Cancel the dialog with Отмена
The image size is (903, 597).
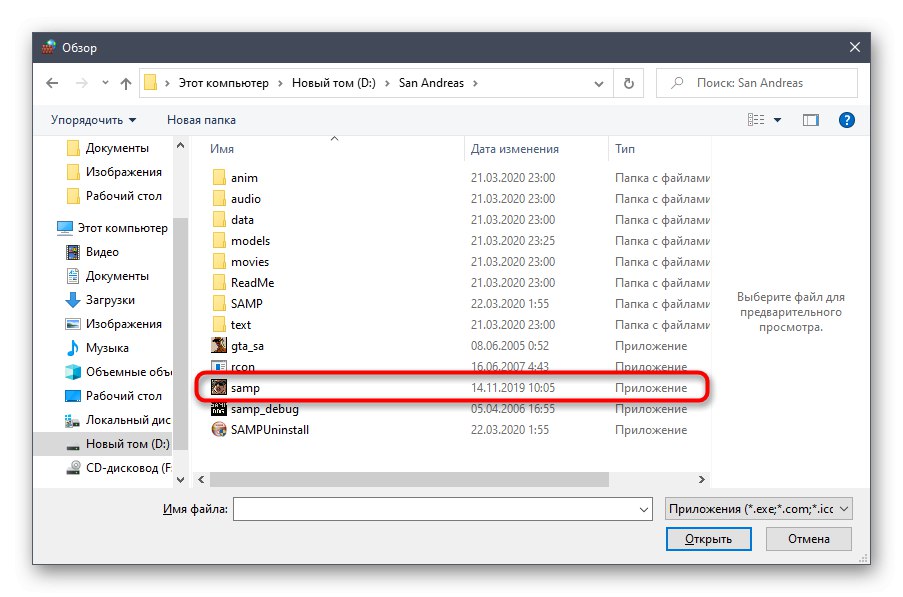(x=808, y=538)
